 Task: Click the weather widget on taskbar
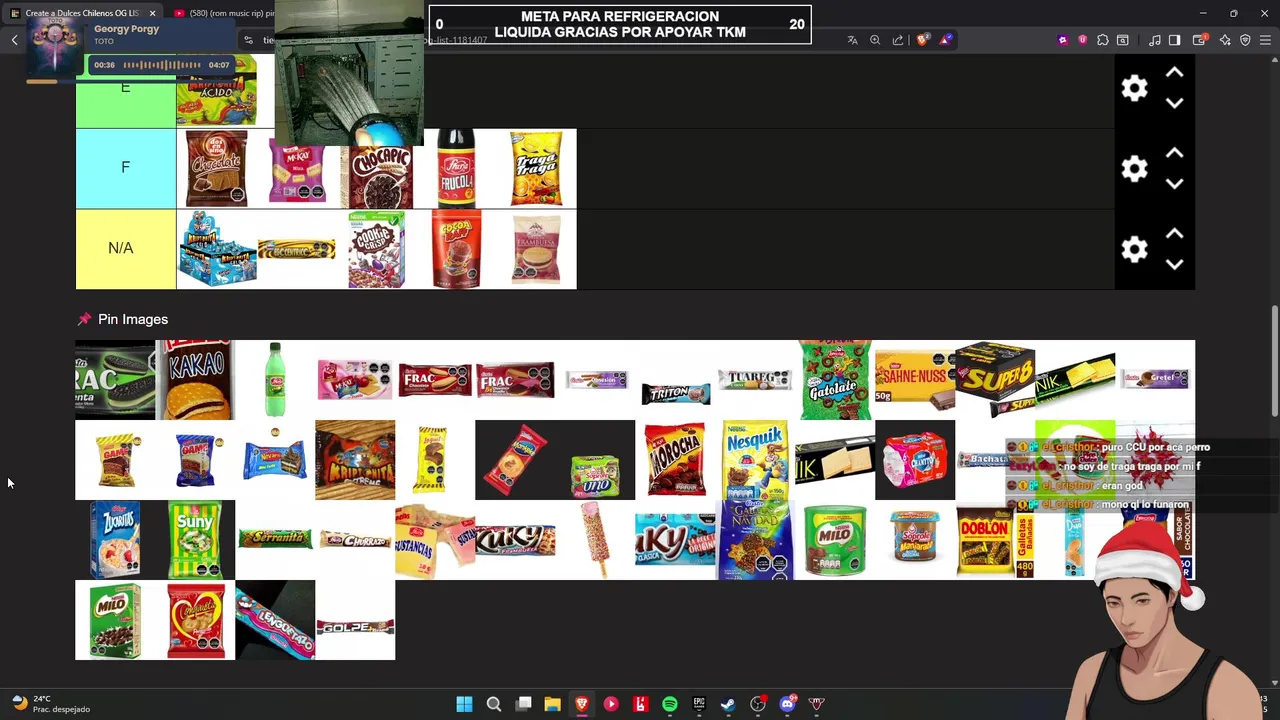[x=50, y=704]
